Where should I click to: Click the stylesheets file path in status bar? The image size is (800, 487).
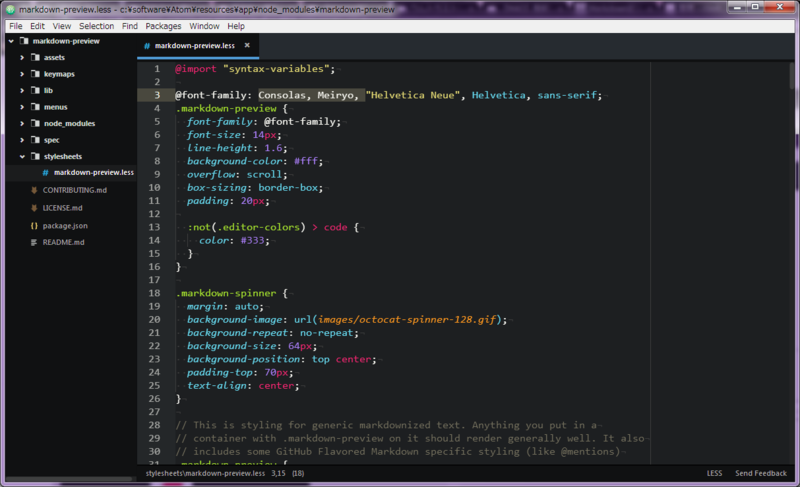click(x=205, y=473)
